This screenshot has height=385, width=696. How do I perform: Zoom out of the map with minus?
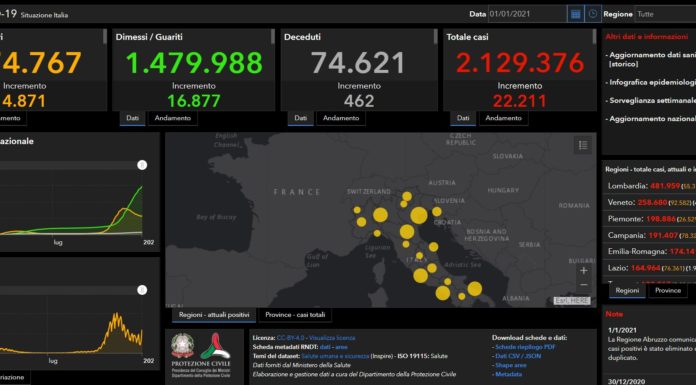pos(584,285)
